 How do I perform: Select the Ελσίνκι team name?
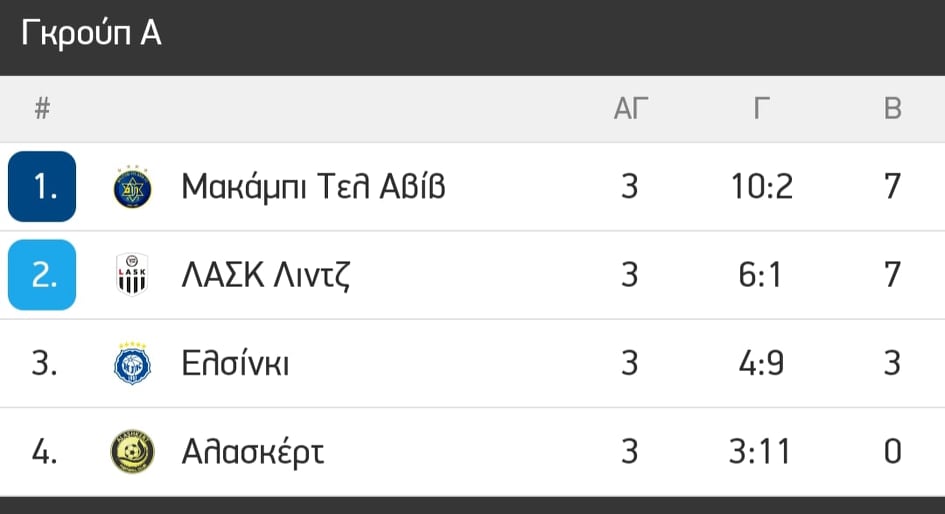pyautogui.click(x=235, y=363)
